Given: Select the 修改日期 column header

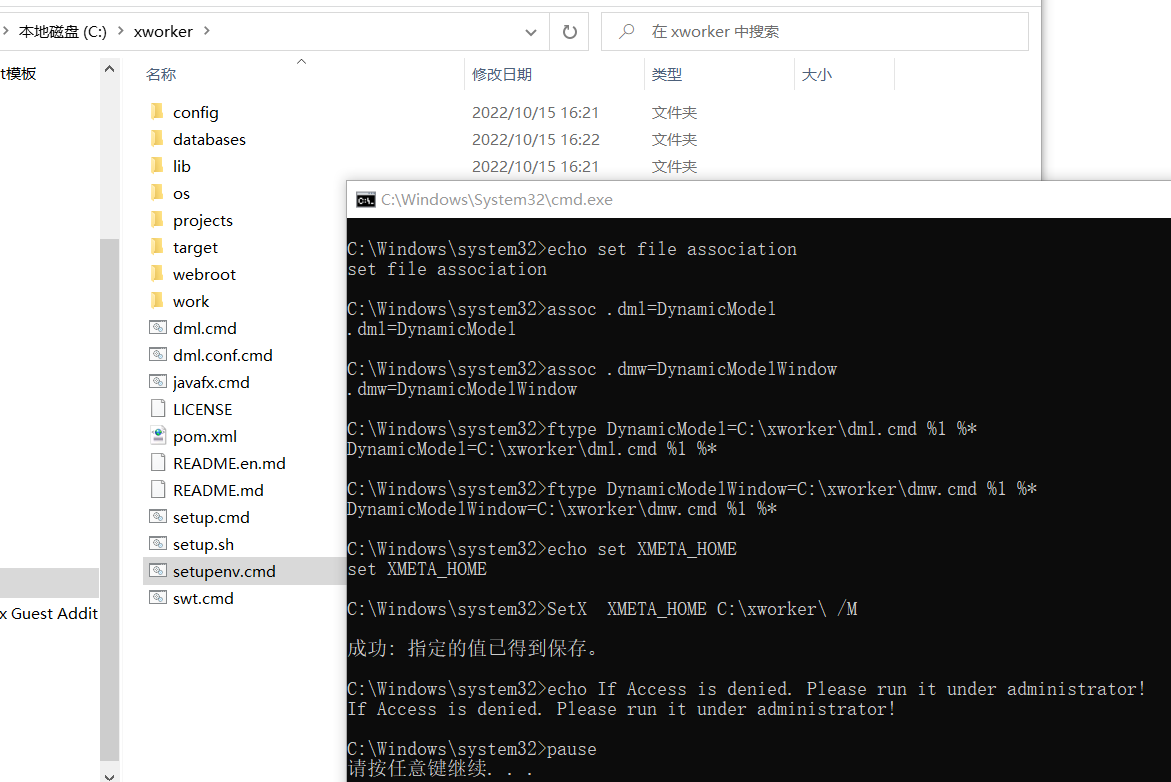Looking at the screenshot, I should pyautogui.click(x=502, y=73).
